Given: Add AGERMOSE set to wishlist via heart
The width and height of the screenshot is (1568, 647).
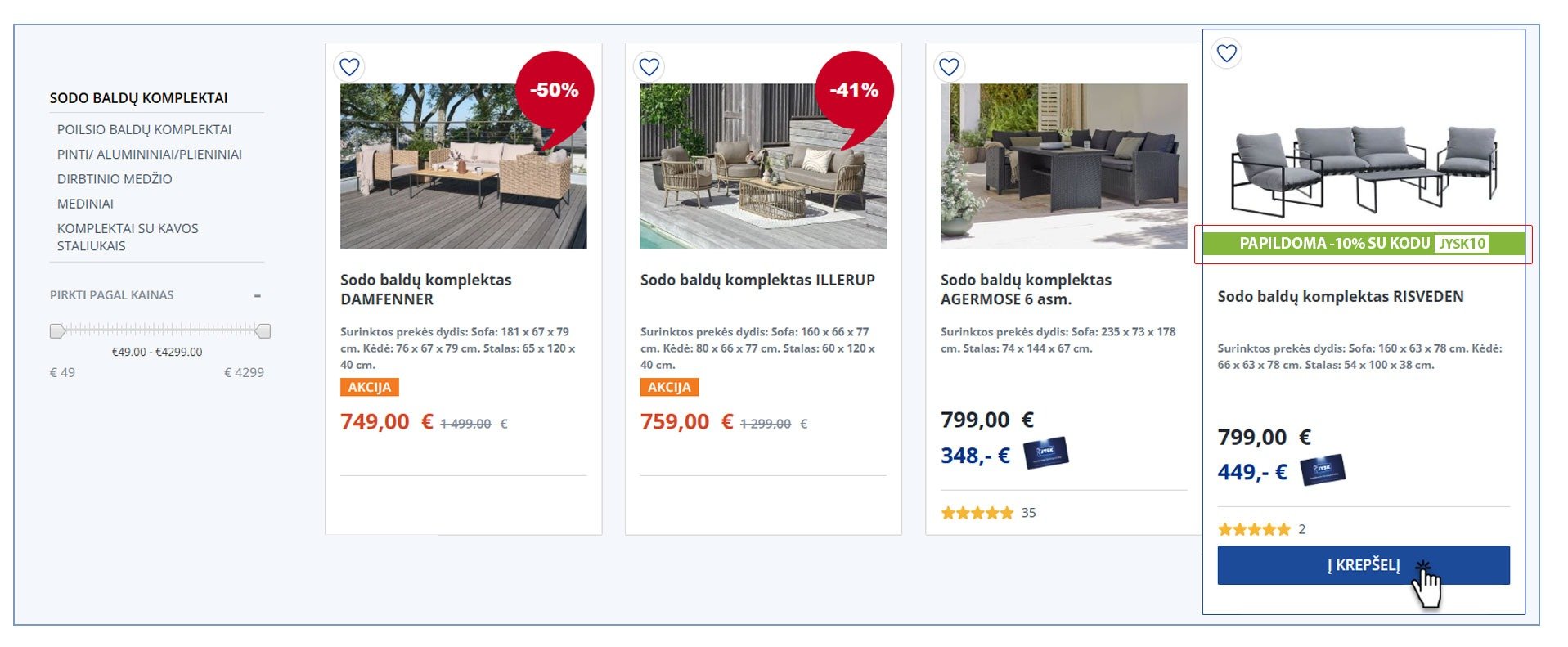Looking at the screenshot, I should (949, 67).
